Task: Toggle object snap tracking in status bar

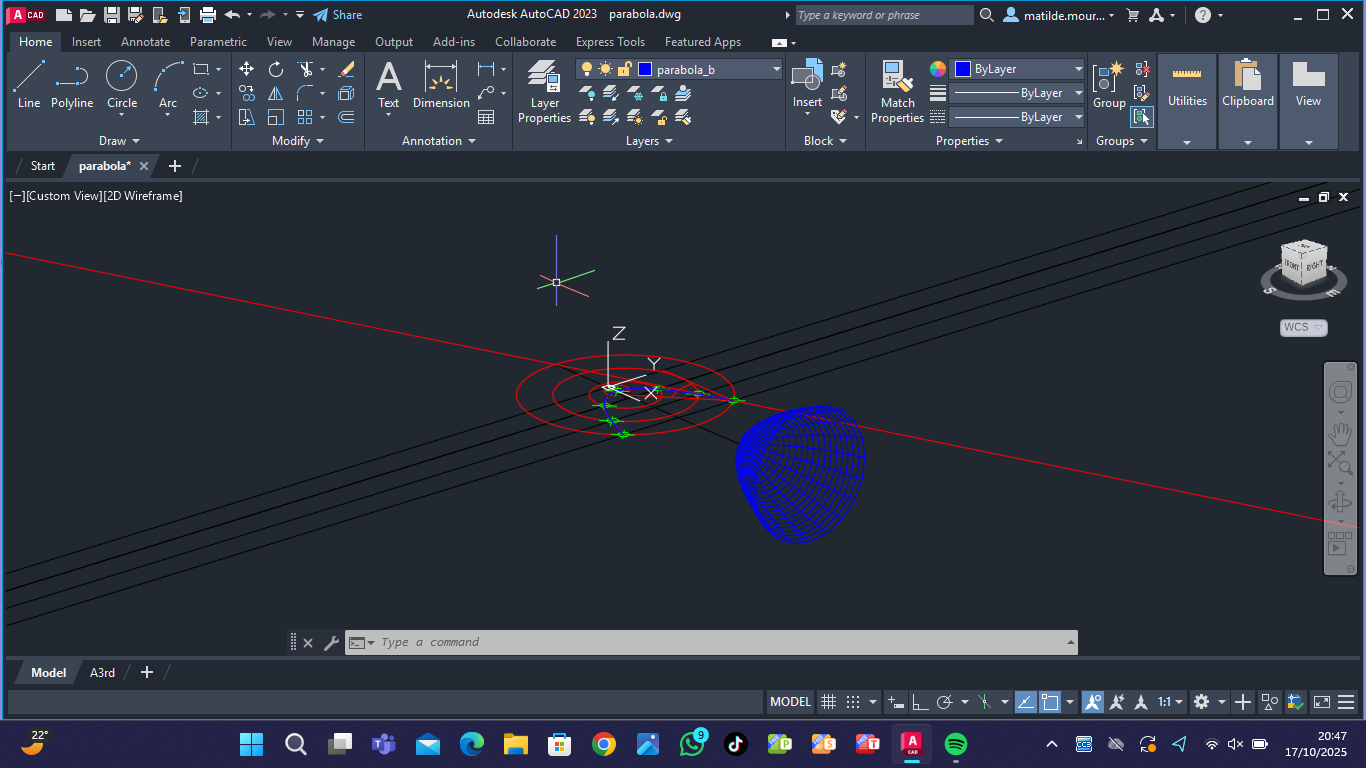Action: (x=1026, y=702)
